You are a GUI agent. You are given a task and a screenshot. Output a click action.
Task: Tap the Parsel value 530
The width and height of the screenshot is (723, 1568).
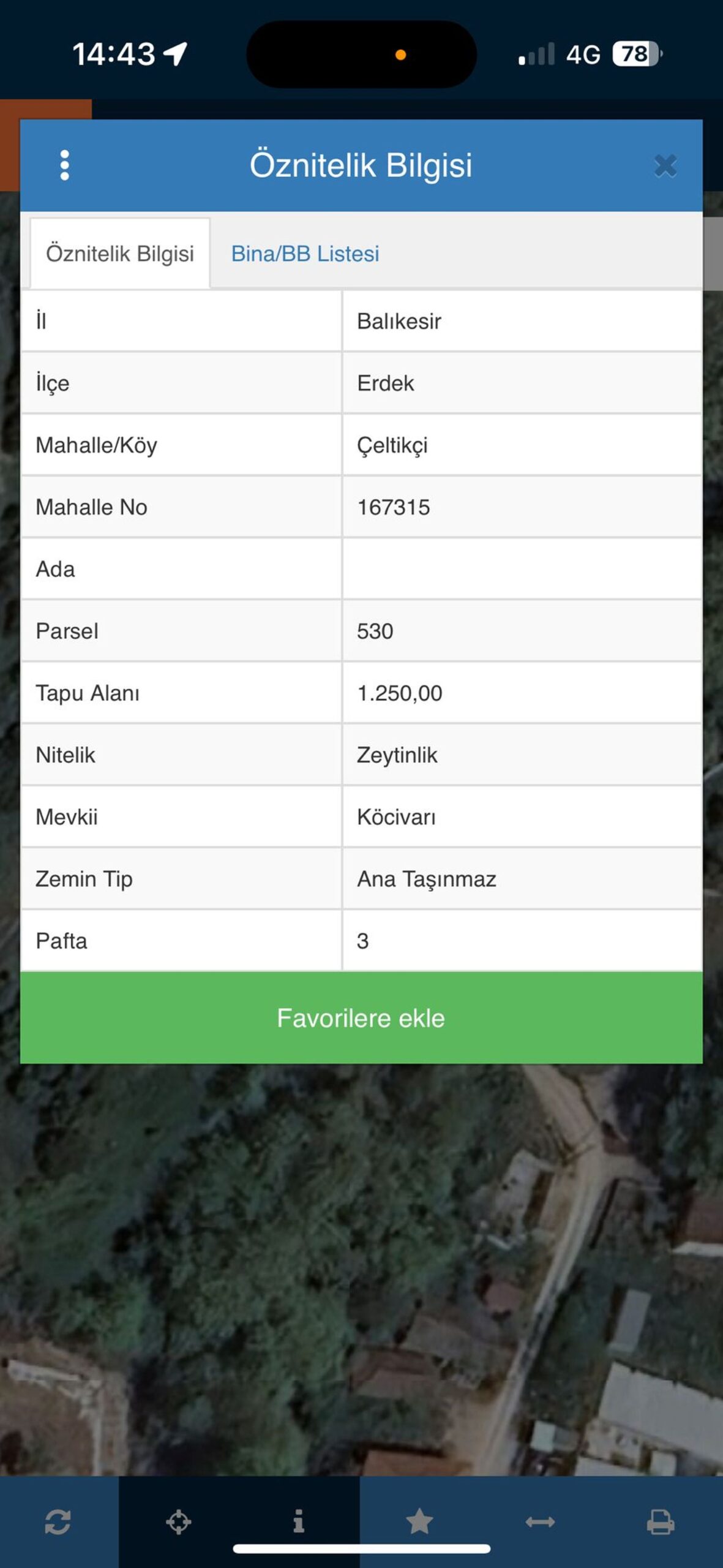click(375, 631)
